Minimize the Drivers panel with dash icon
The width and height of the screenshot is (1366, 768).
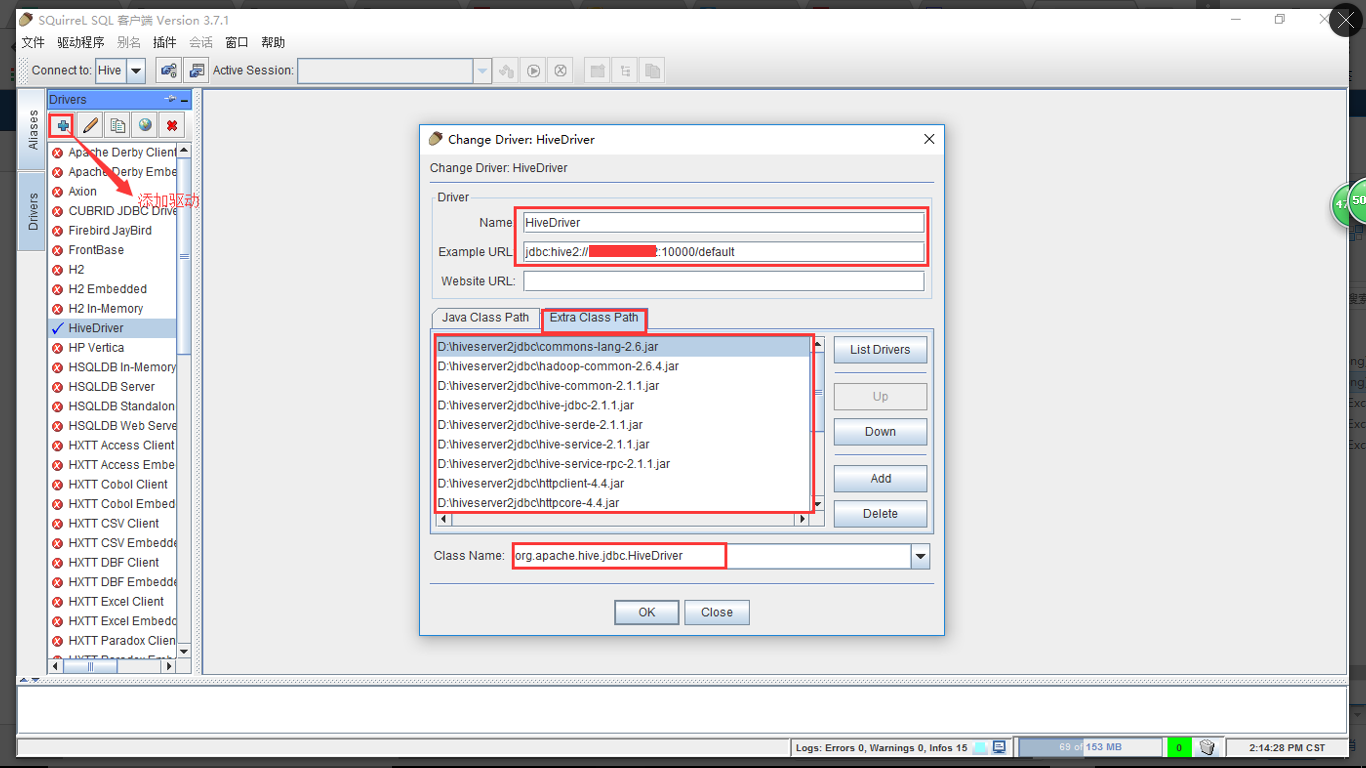[185, 100]
